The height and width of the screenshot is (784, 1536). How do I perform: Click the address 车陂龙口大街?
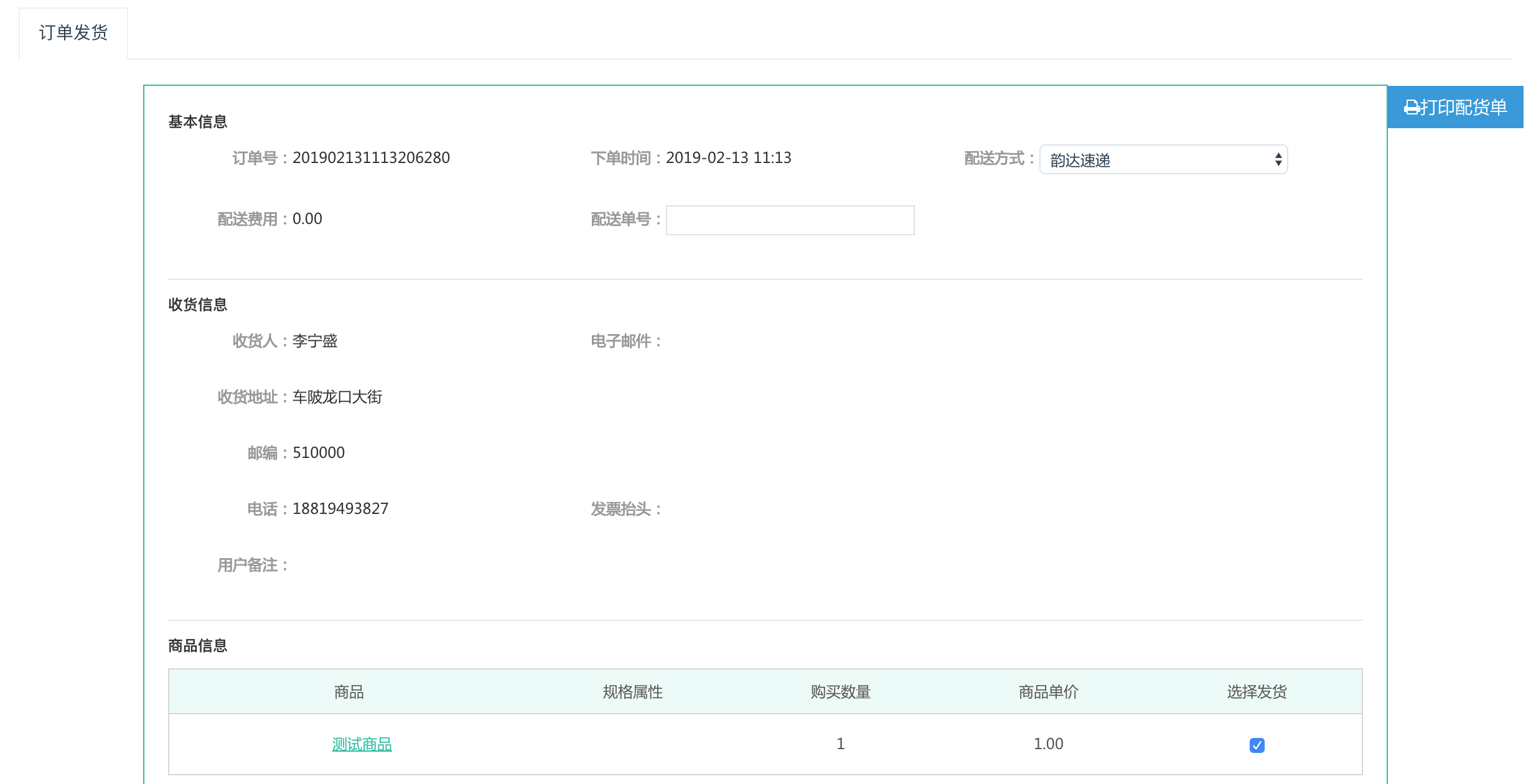point(337,397)
